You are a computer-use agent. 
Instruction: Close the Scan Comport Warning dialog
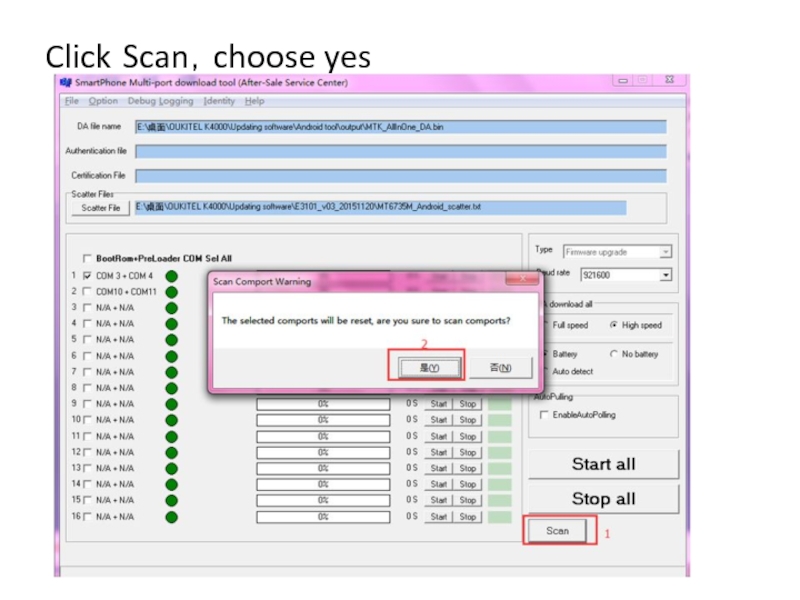(522, 279)
